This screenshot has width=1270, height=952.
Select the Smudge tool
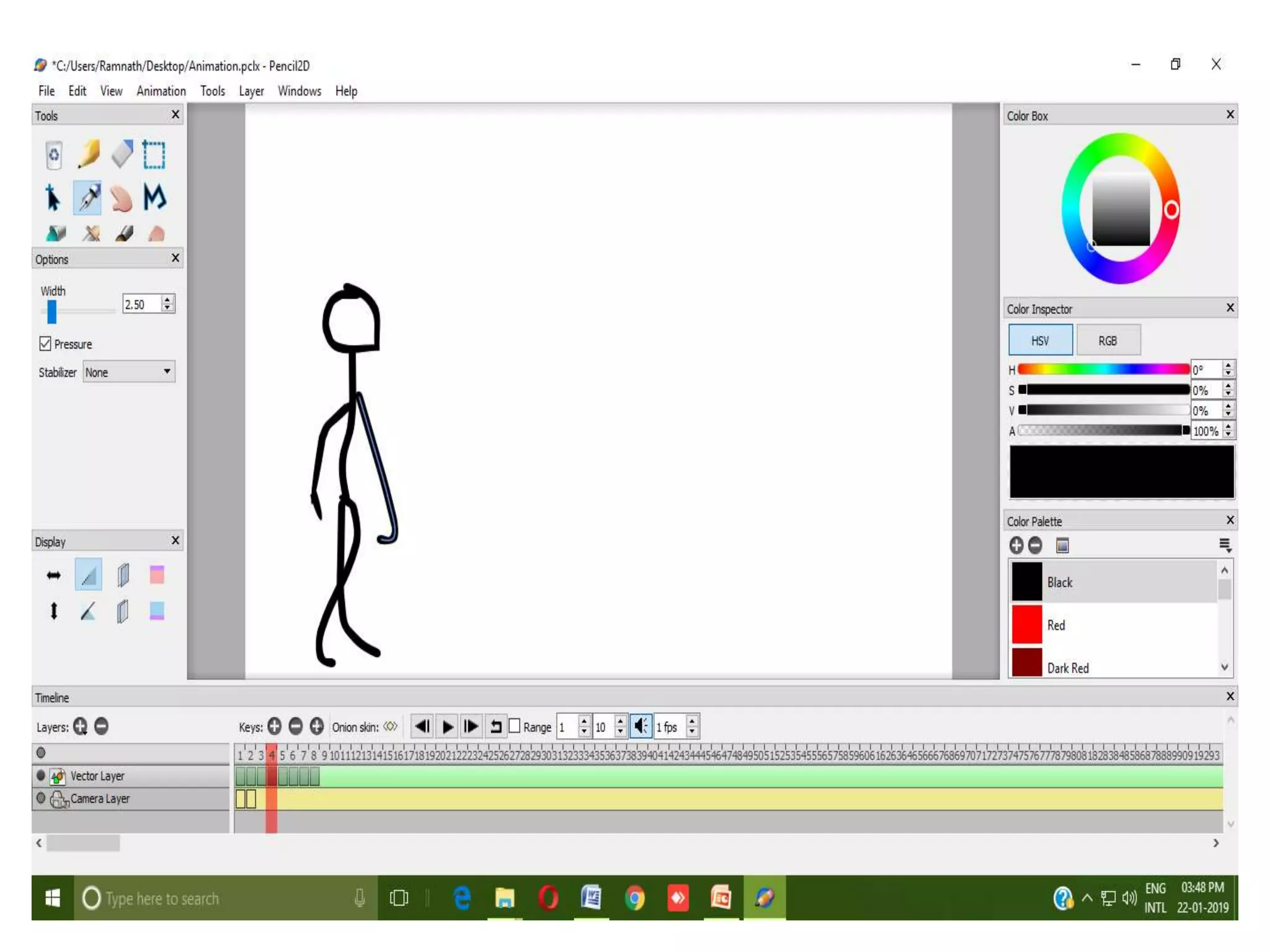tap(156, 233)
